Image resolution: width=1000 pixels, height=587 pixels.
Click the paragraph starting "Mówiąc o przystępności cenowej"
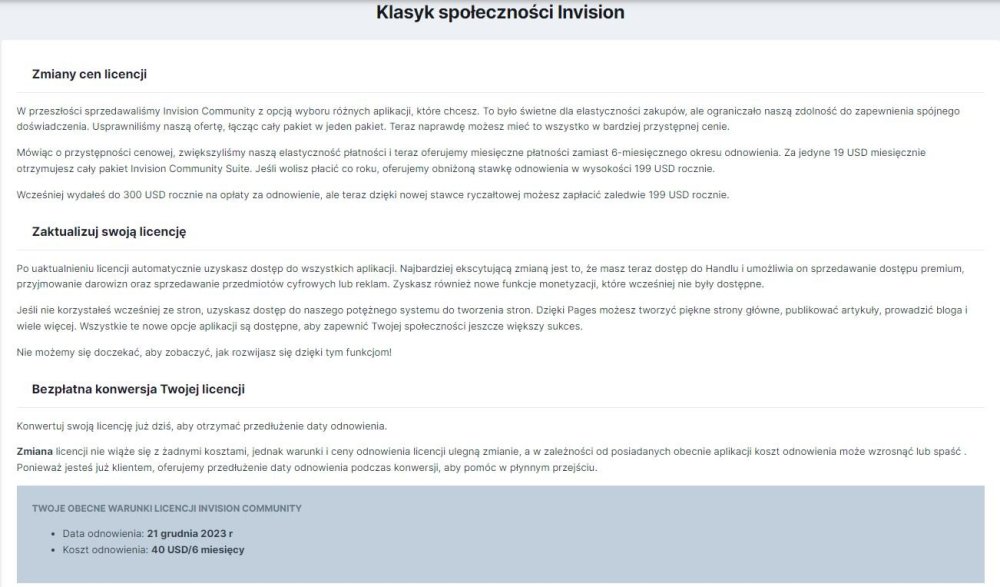coord(471,161)
